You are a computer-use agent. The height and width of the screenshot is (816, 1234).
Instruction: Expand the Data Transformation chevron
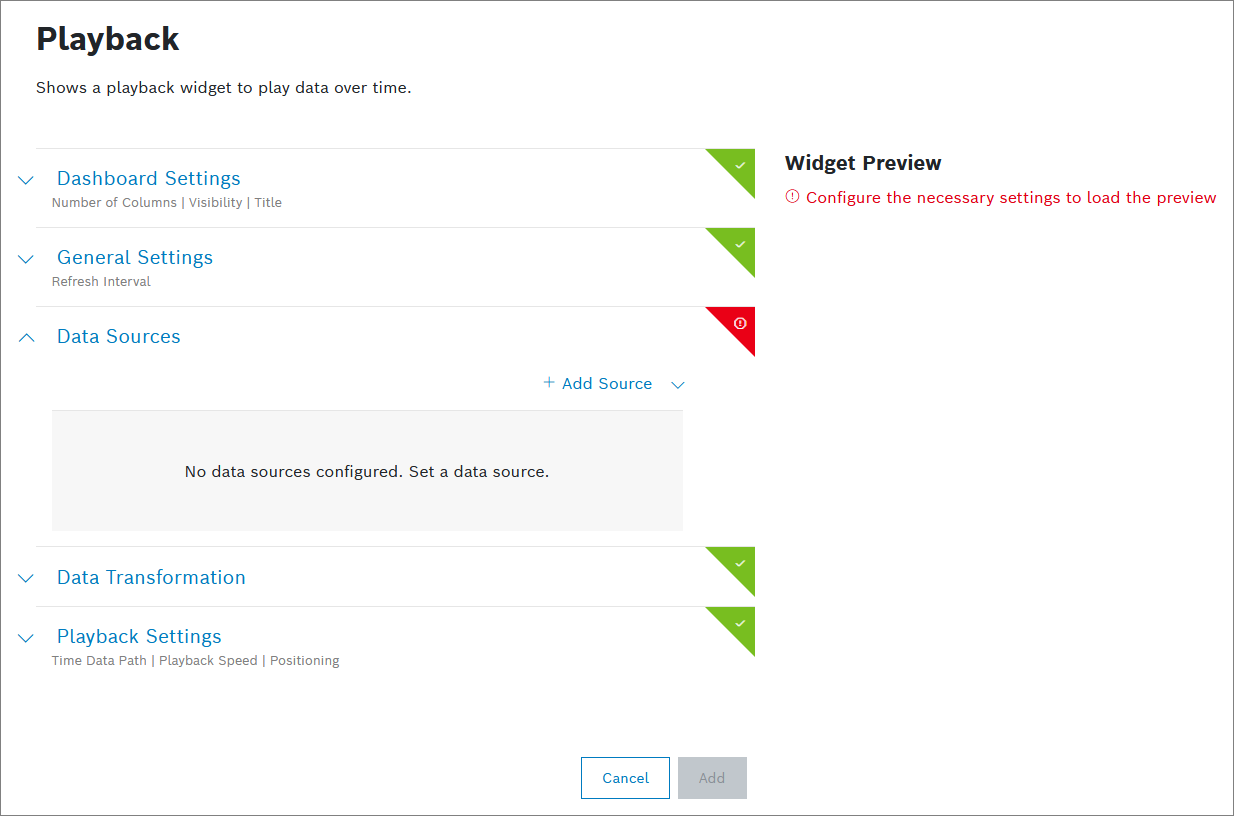point(26,579)
